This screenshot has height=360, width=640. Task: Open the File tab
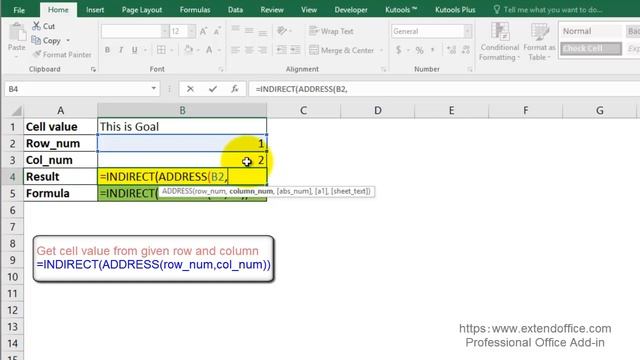tap(19, 10)
